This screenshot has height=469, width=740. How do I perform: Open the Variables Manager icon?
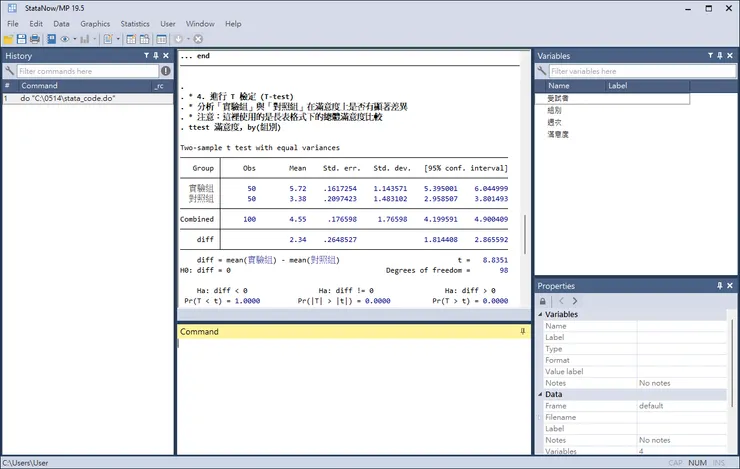(161, 39)
